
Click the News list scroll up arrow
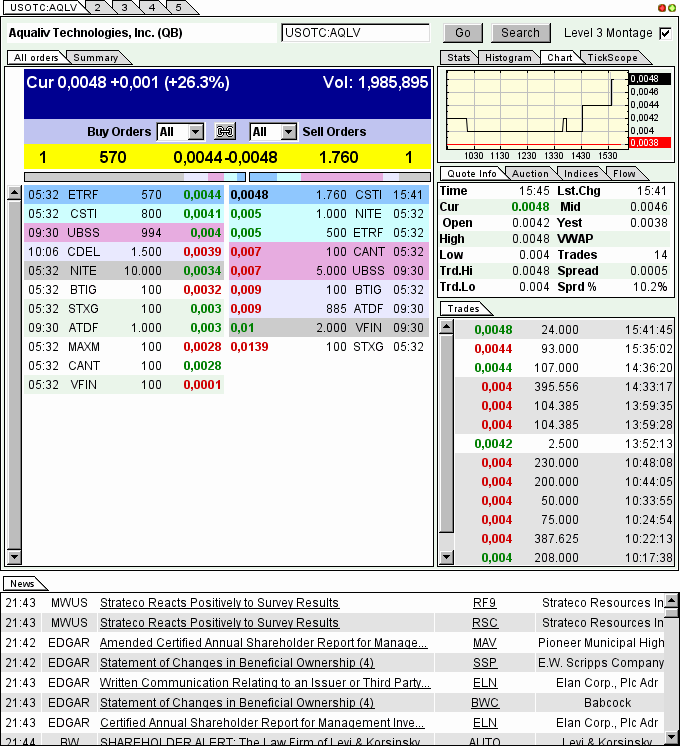(x=672, y=600)
